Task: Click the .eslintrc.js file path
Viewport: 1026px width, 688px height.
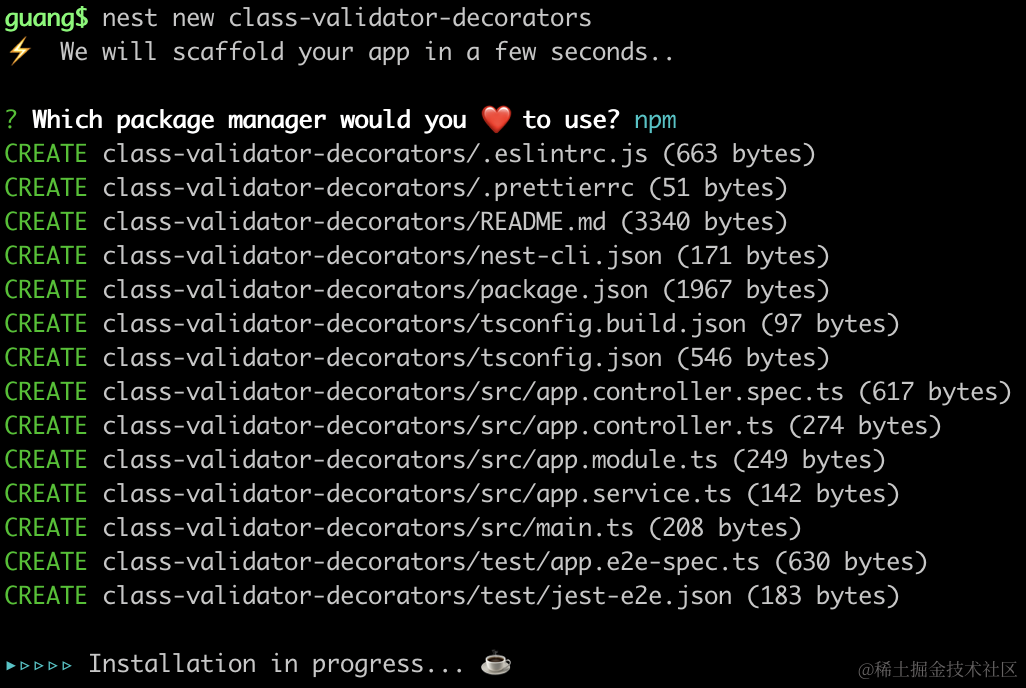Action: 375,154
